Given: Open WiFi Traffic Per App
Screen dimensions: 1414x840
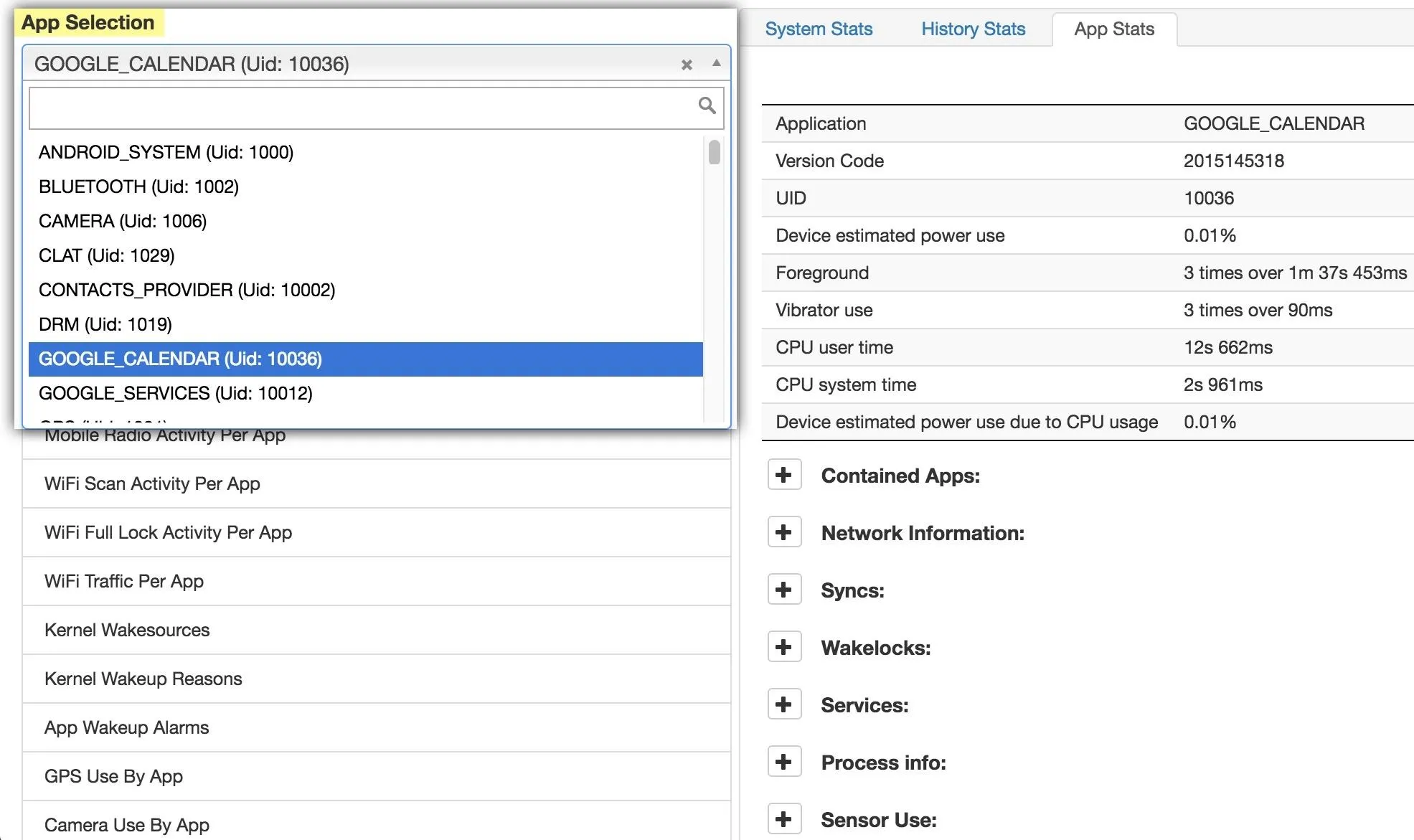Looking at the screenshot, I should point(377,581).
